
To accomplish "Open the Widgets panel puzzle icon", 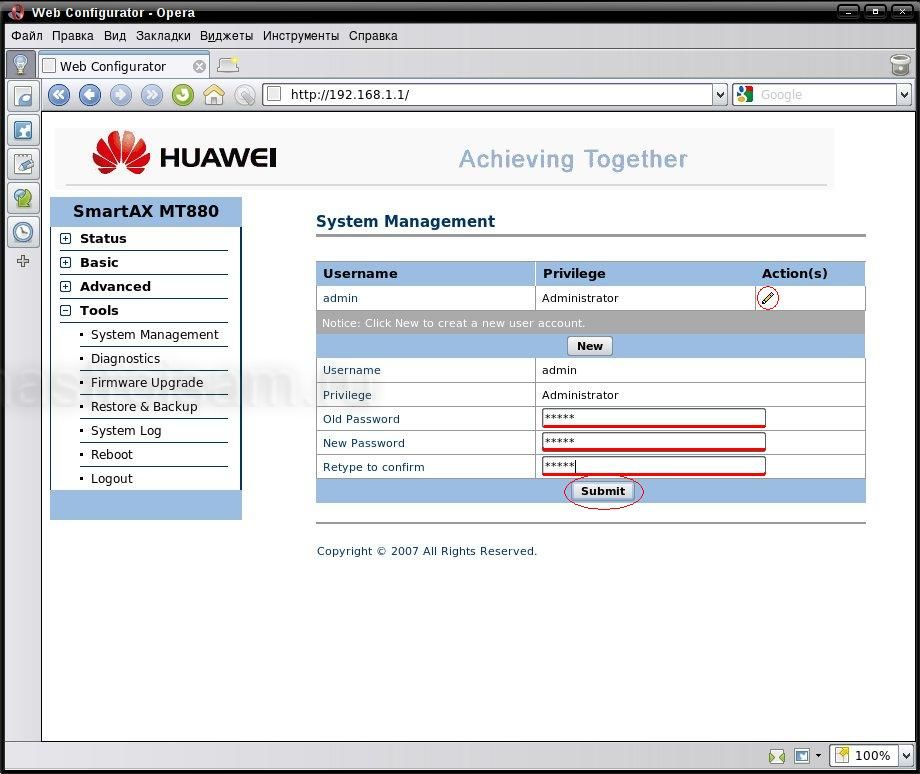I will [23, 130].
